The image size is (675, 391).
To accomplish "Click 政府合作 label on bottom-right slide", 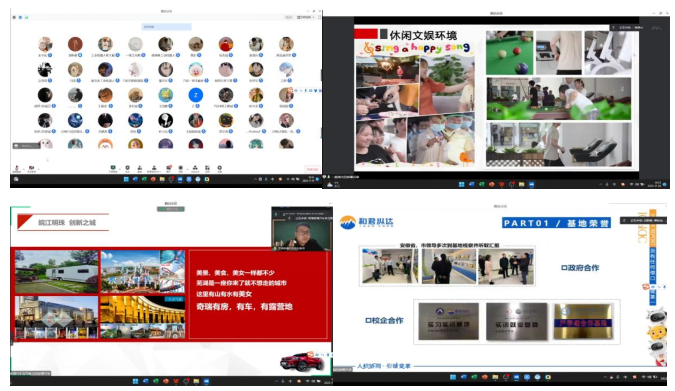I will click(580, 267).
